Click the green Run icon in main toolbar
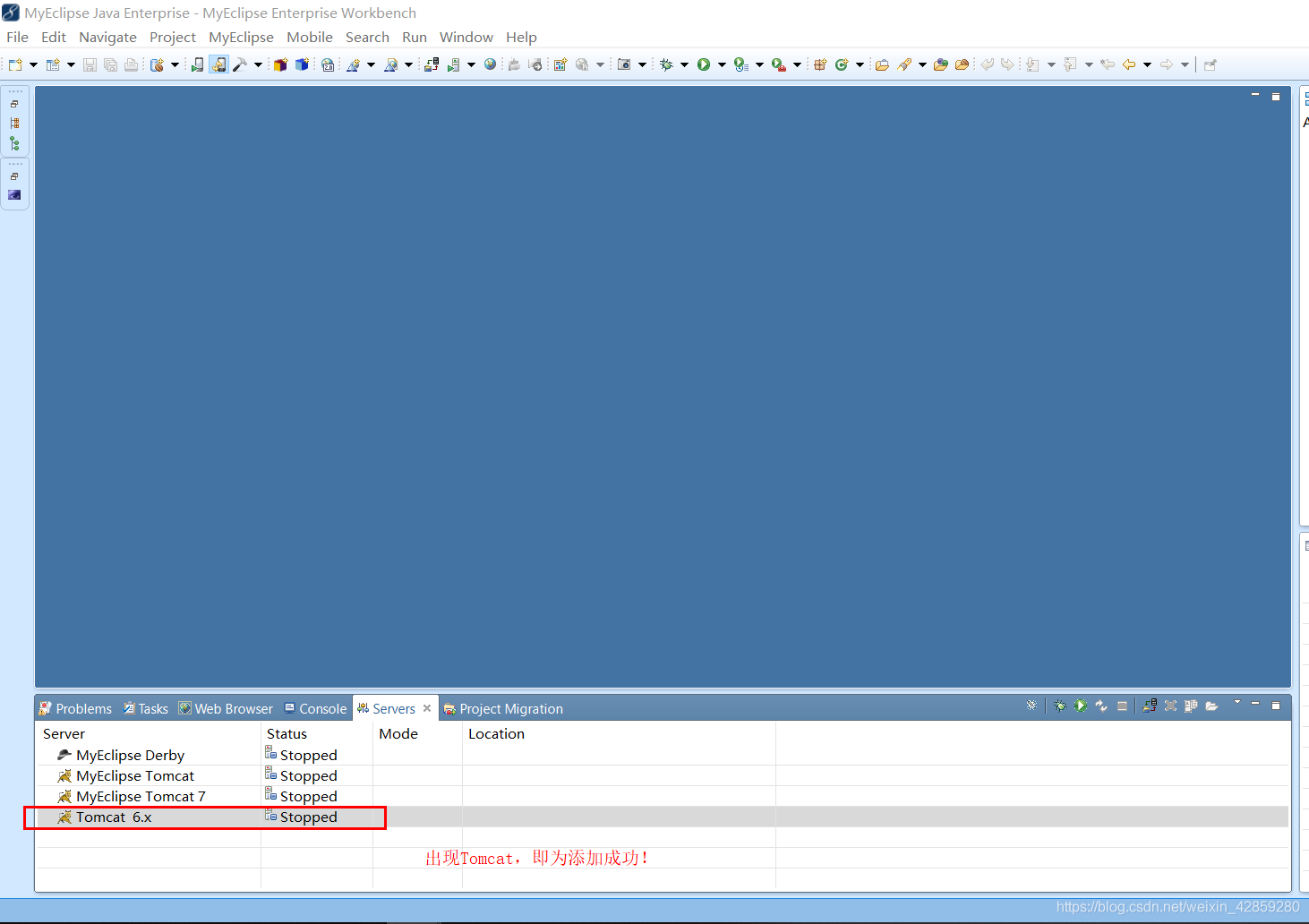Image resolution: width=1309 pixels, height=924 pixels. (704, 64)
